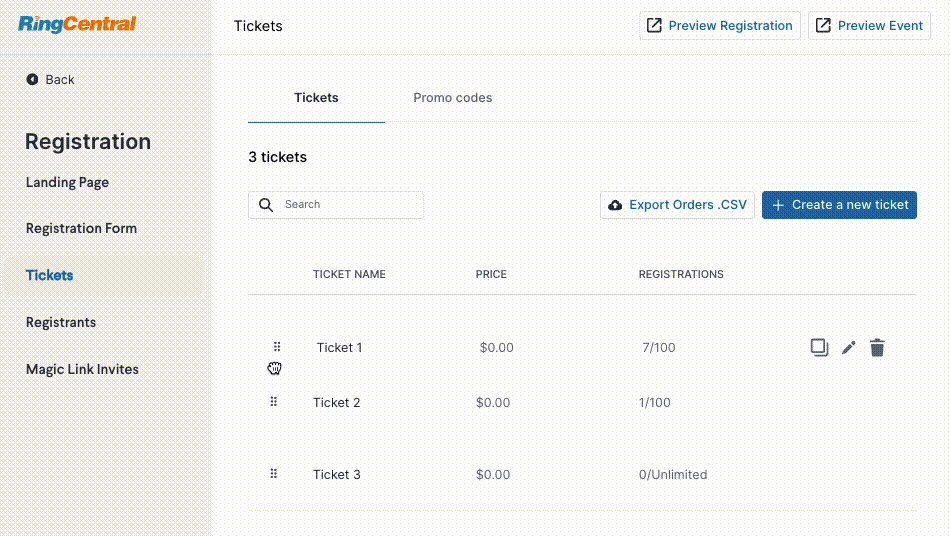Focus the ticket Search field
Viewport: 950px width, 536px height.
336,205
